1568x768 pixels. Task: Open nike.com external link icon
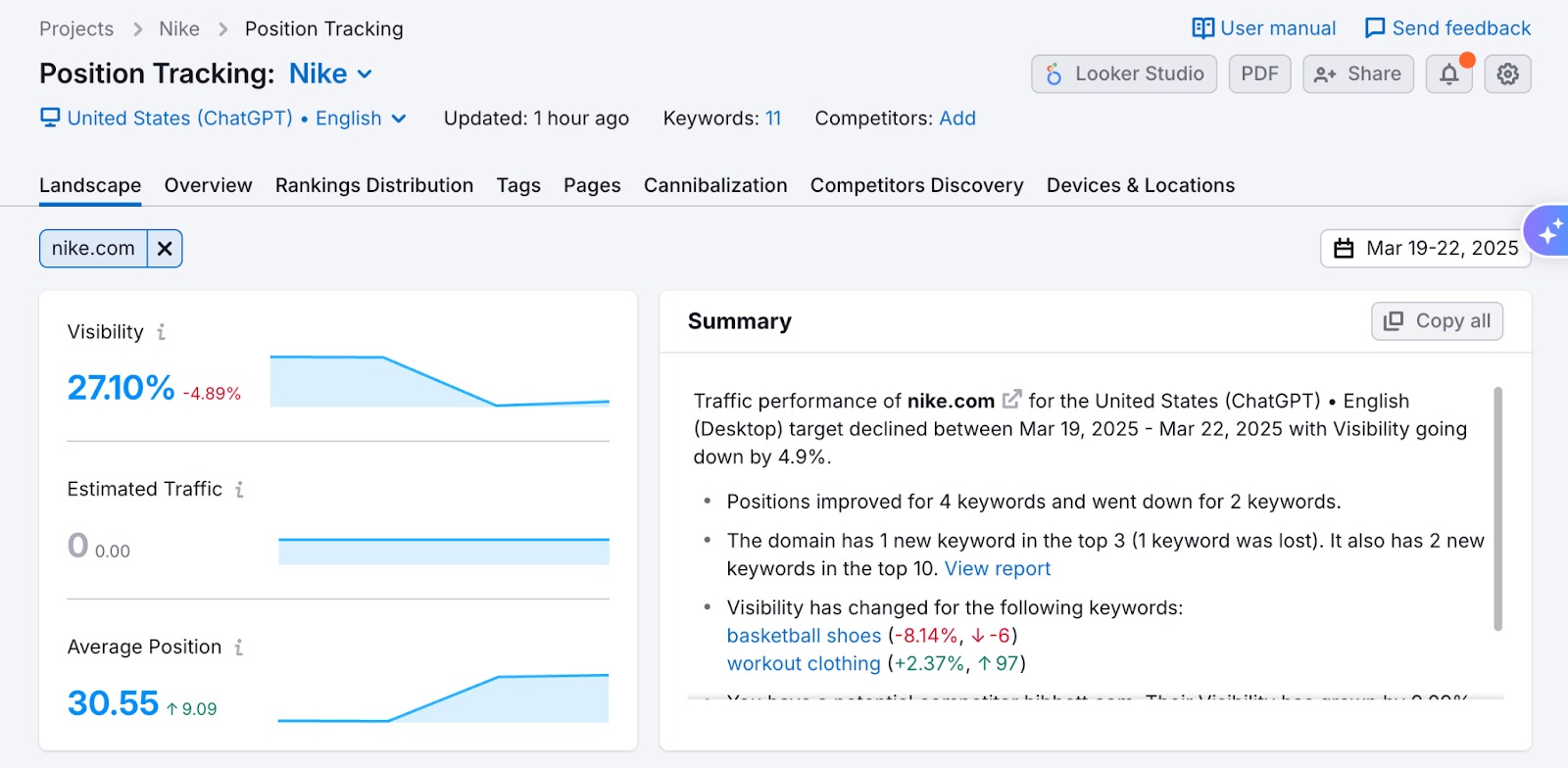(1011, 400)
